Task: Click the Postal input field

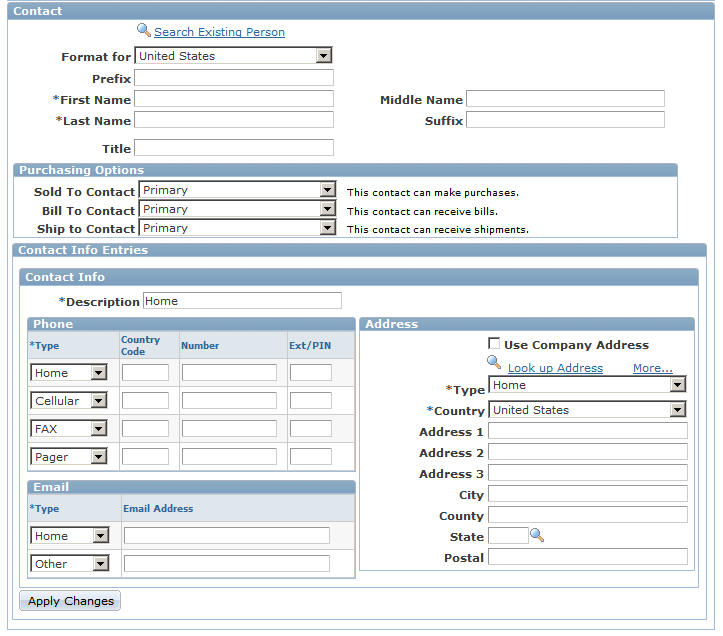Action: click(588, 557)
